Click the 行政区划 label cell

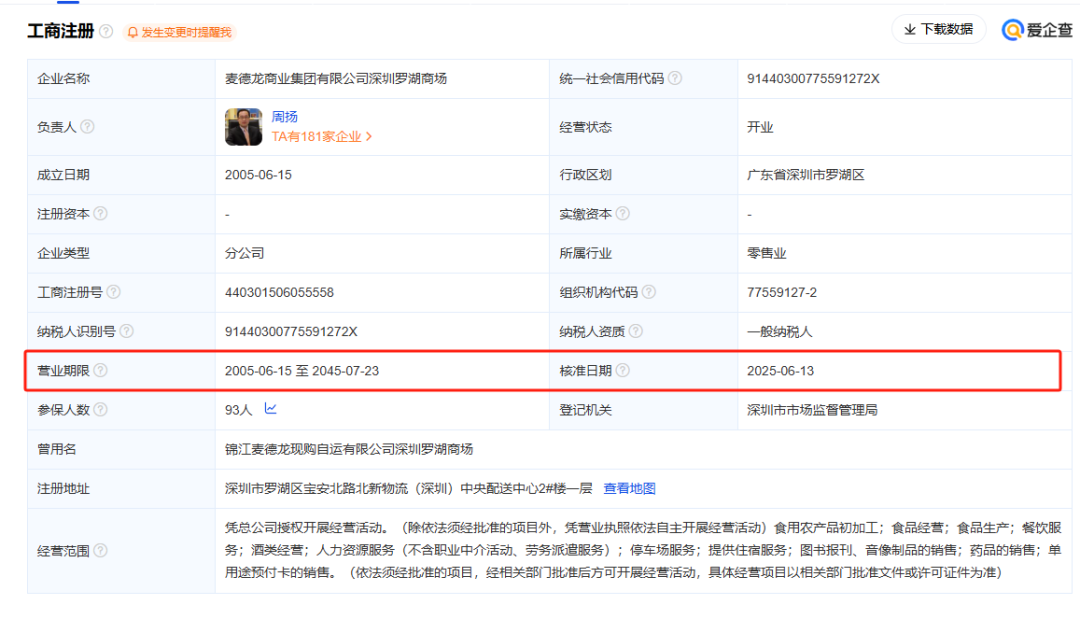(643, 175)
